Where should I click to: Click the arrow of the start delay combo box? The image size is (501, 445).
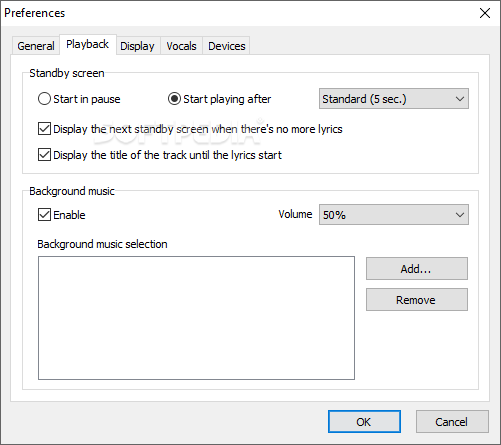(x=460, y=99)
